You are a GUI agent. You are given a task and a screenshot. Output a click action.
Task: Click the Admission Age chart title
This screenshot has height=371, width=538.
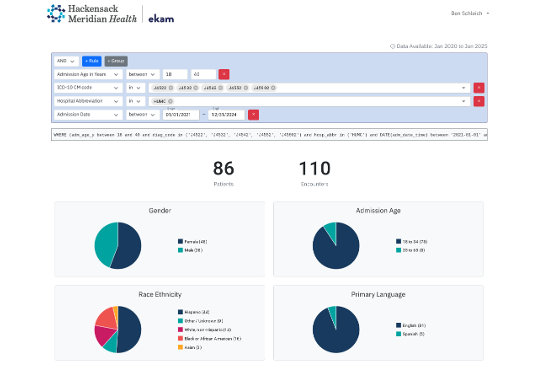point(378,210)
